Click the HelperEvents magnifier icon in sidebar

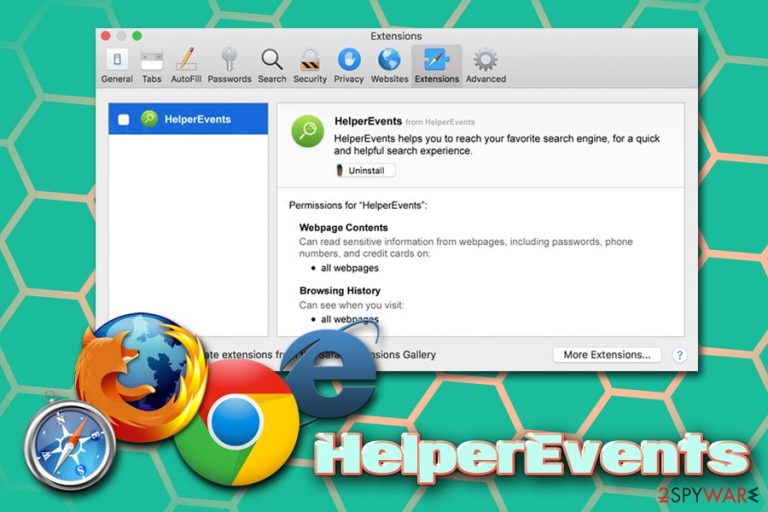point(149,119)
